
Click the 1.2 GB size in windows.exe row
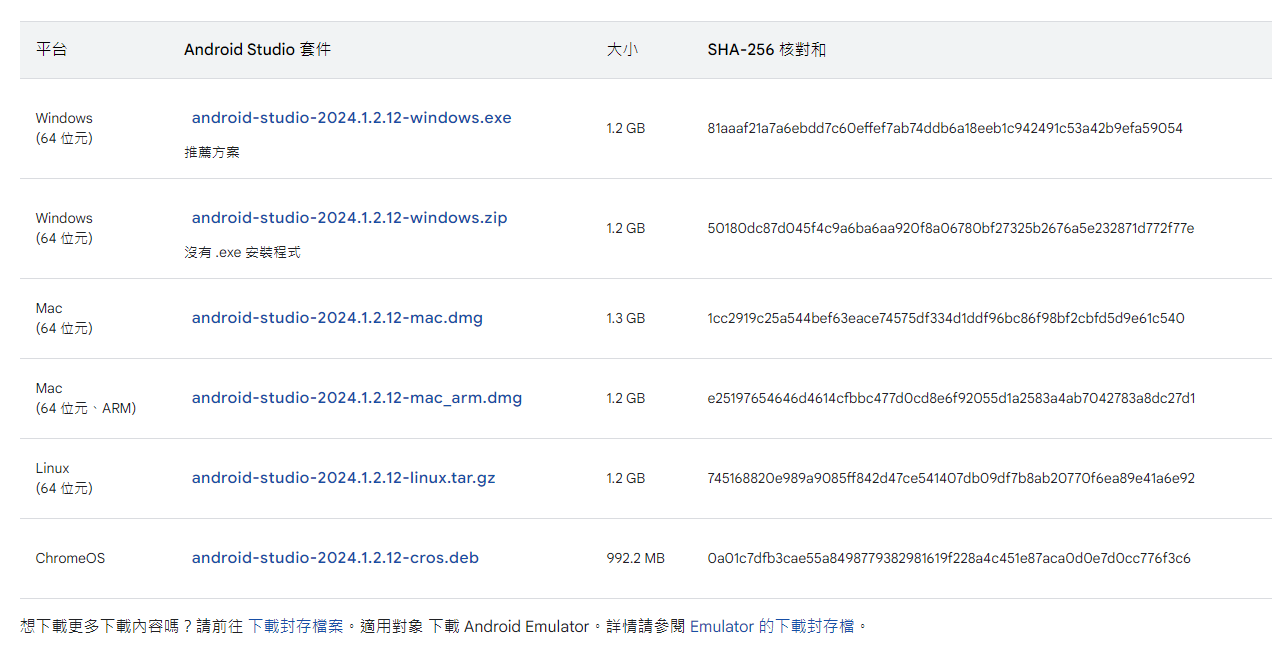626,128
